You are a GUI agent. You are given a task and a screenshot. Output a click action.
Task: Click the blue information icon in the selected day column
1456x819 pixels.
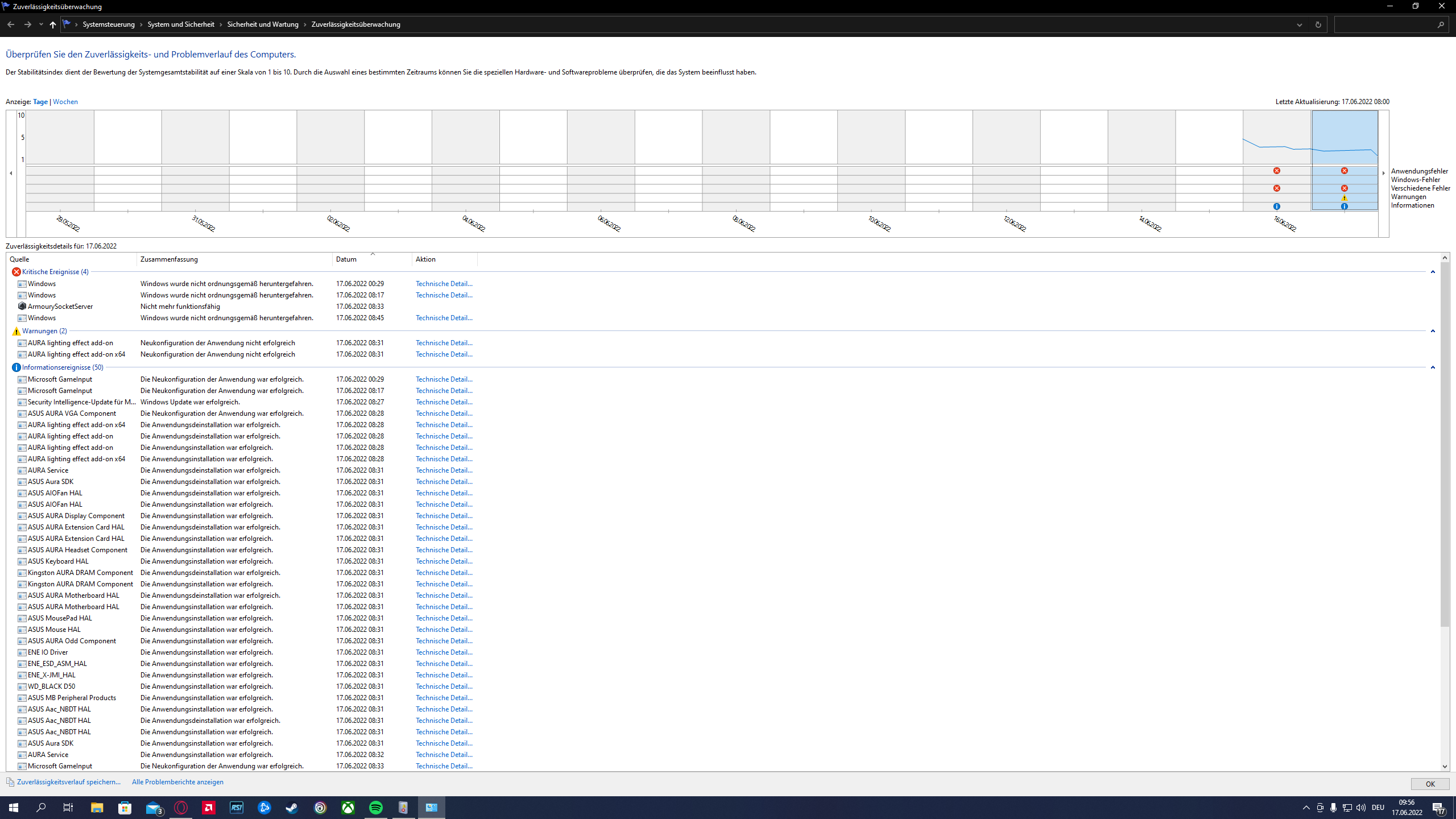(1345, 206)
